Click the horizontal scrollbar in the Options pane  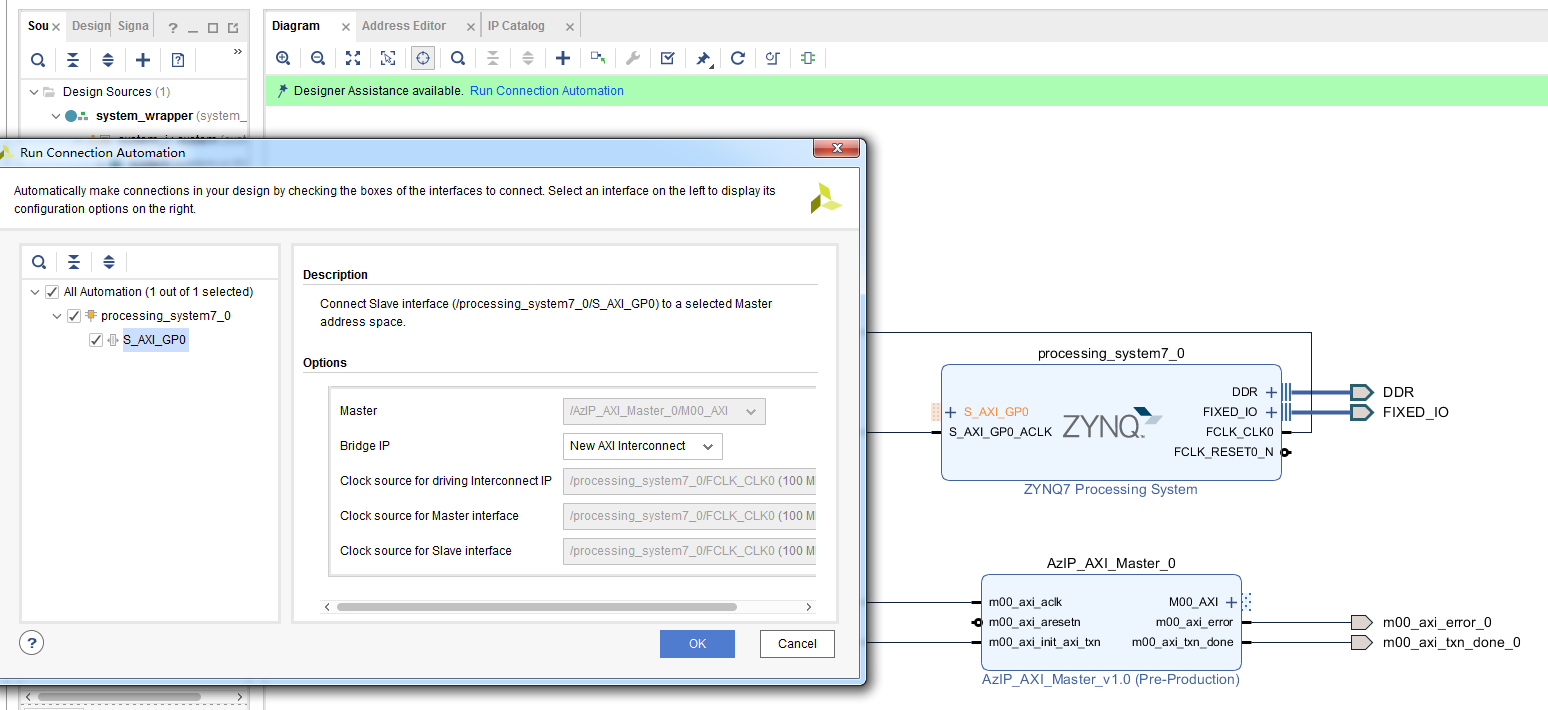coord(537,607)
